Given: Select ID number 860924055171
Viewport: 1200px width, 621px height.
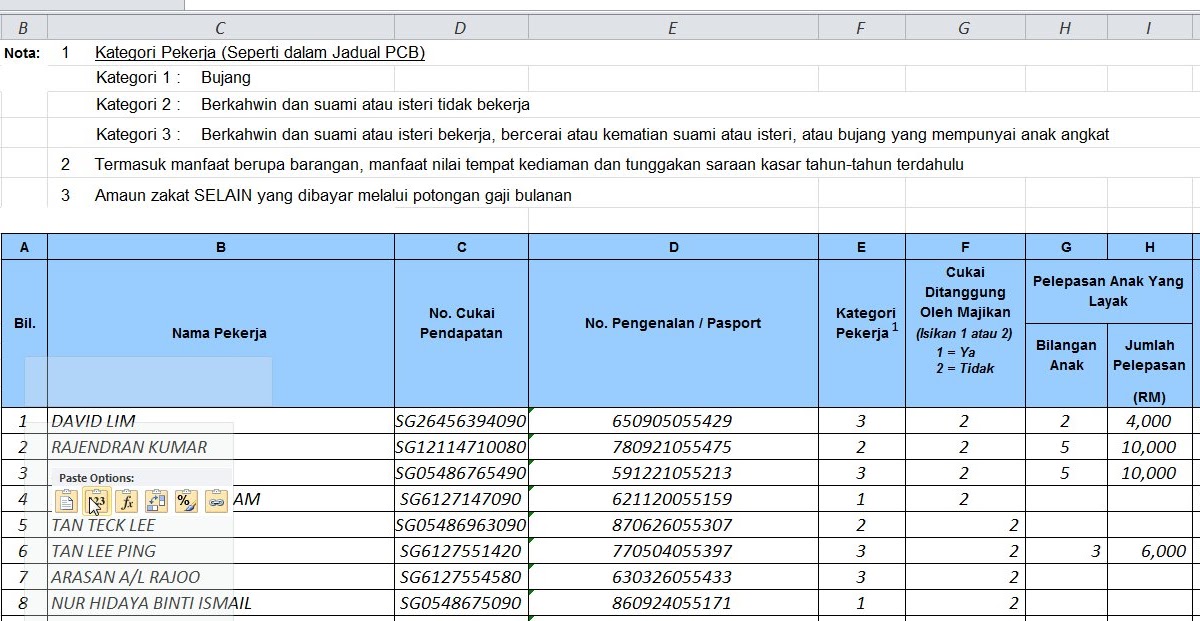Looking at the screenshot, I should (673, 603).
